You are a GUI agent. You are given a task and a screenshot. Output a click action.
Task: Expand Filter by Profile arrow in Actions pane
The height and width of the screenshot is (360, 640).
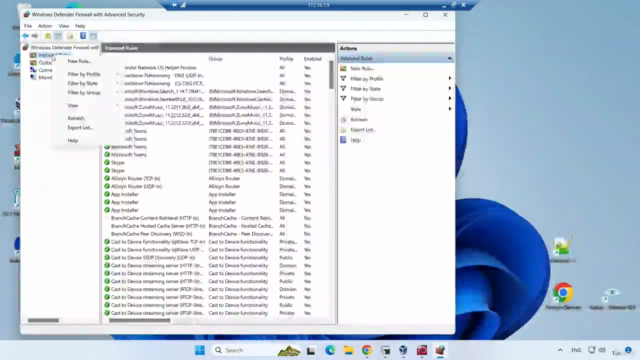[450, 78]
